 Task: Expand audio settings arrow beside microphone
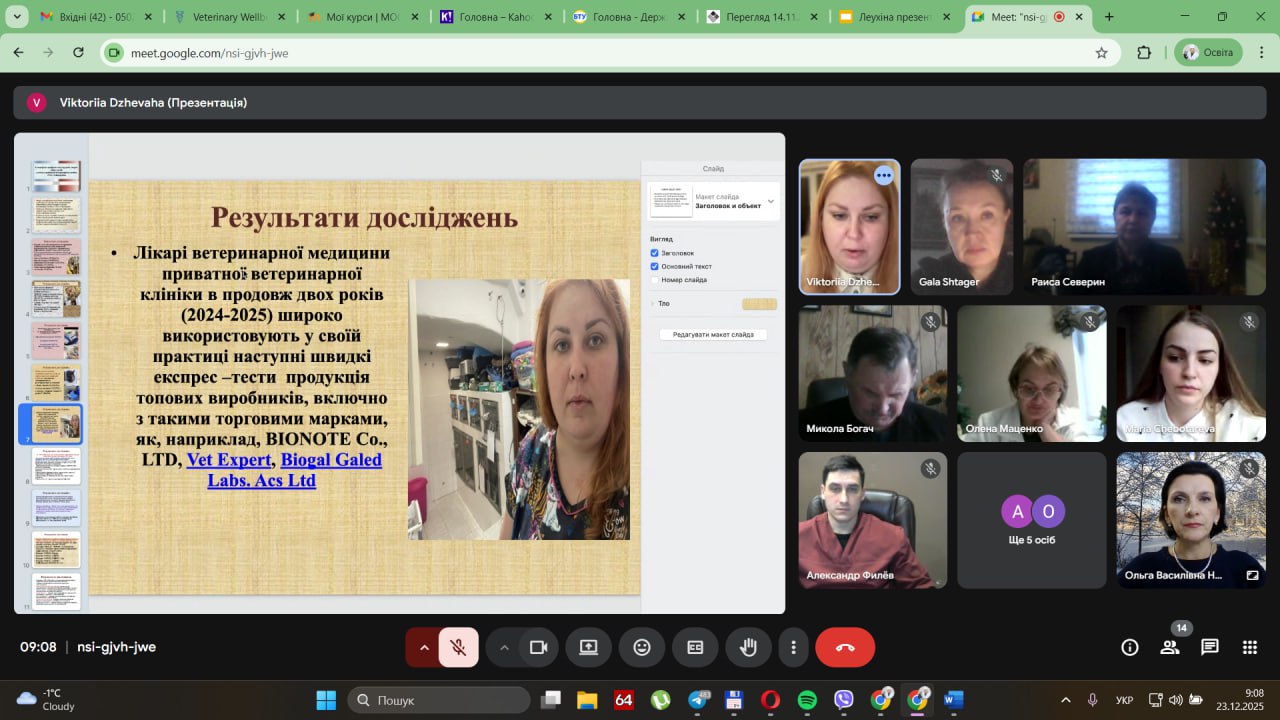(x=424, y=647)
